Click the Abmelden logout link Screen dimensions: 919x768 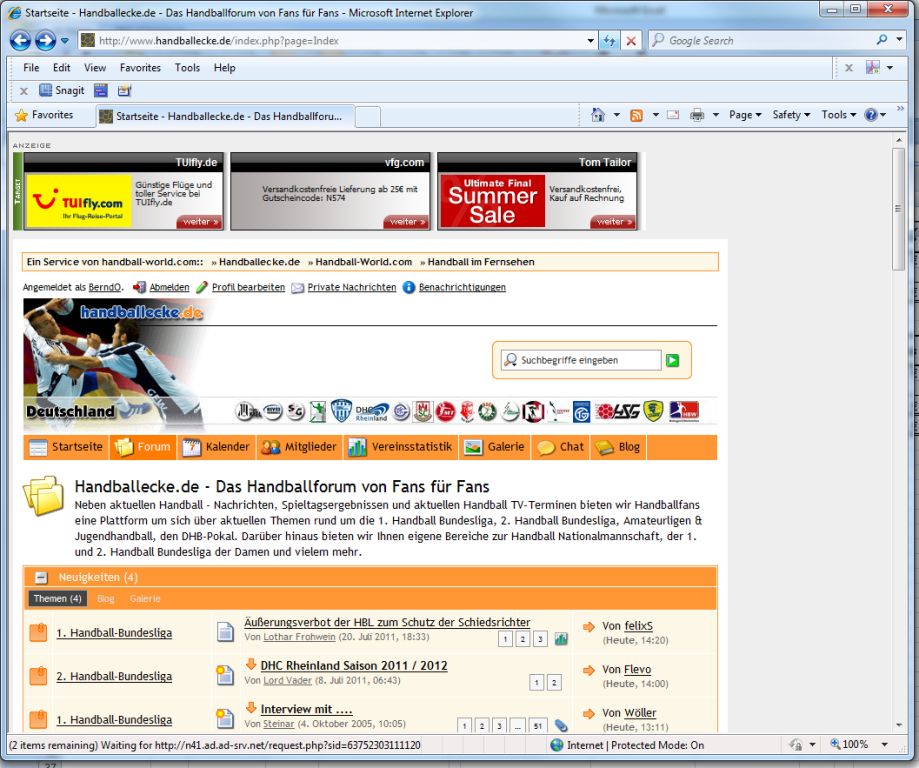169,287
